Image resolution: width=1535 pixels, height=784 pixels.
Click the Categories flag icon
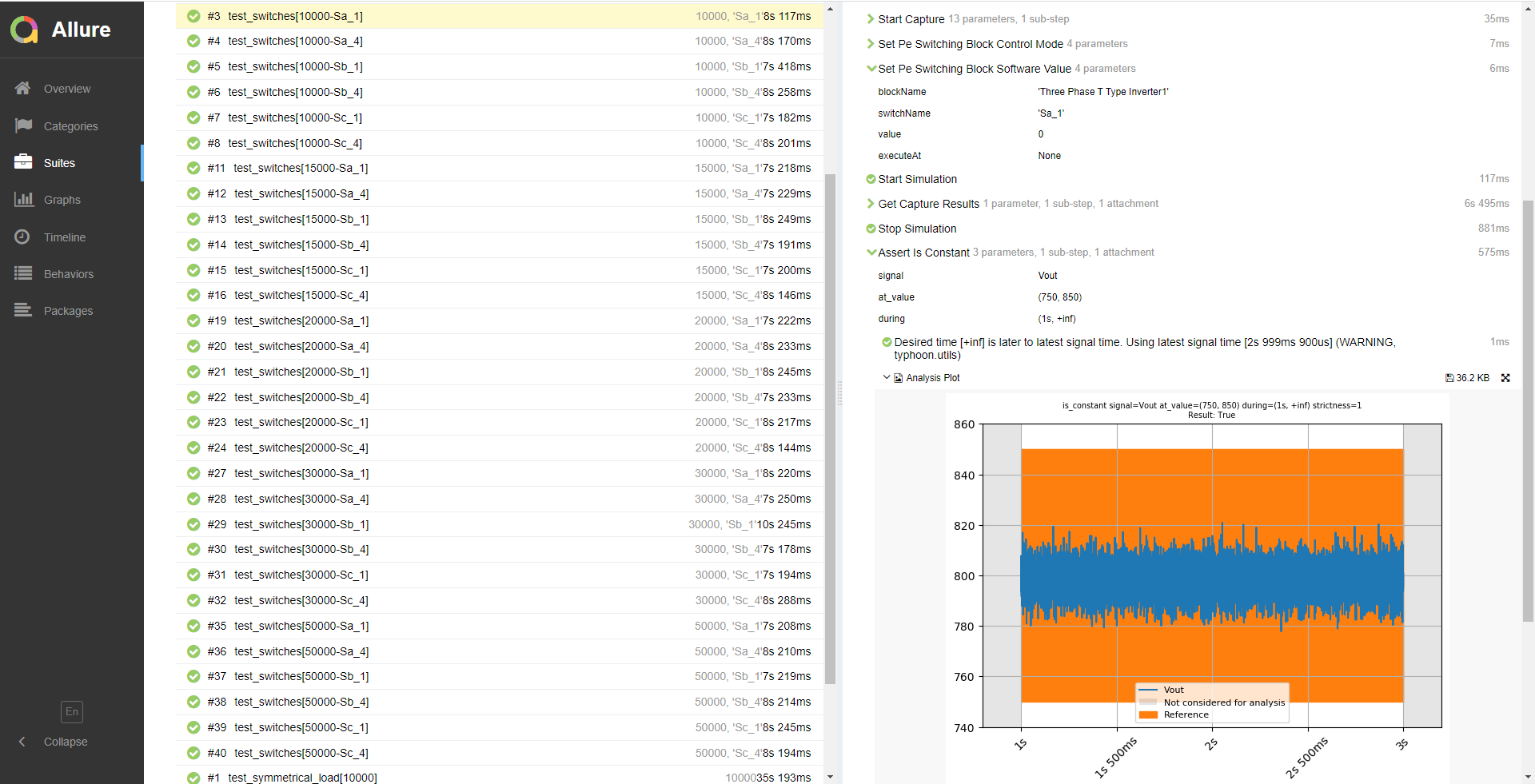(x=23, y=125)
